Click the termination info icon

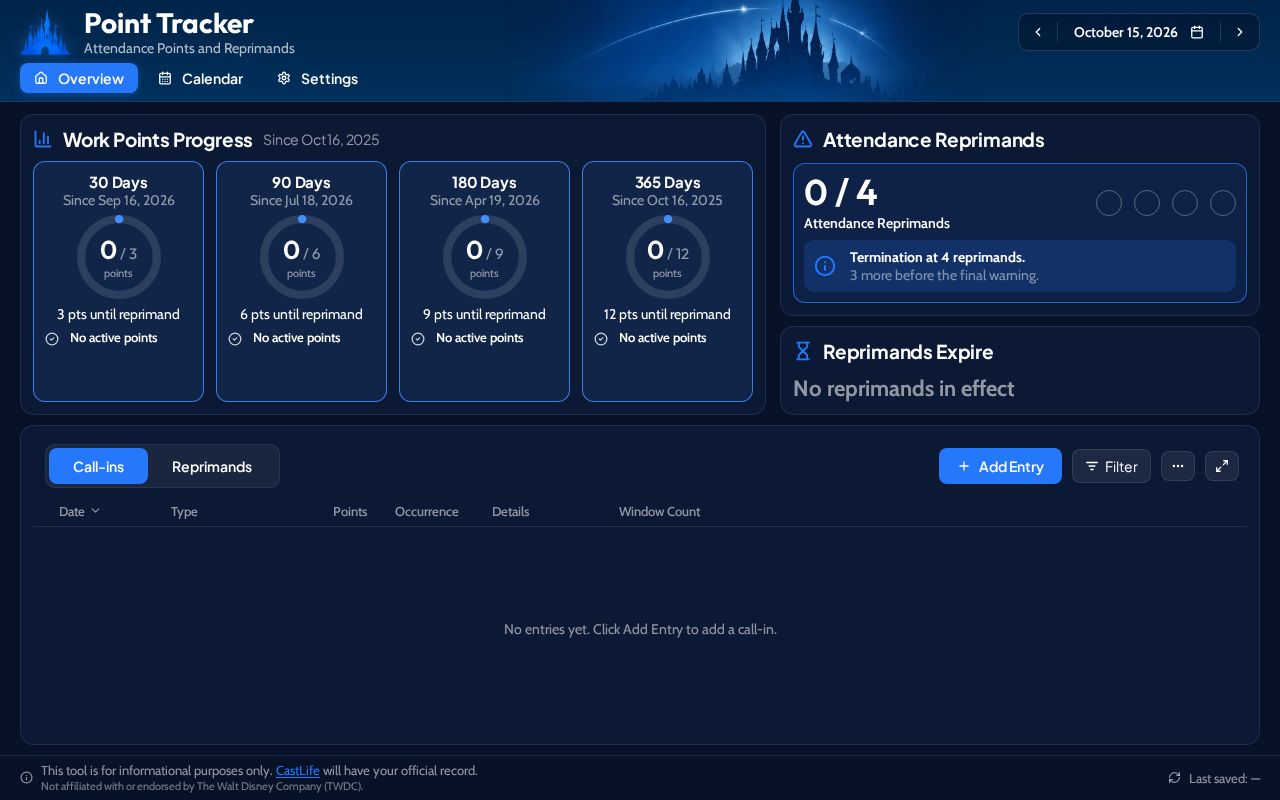coord(825,266)
